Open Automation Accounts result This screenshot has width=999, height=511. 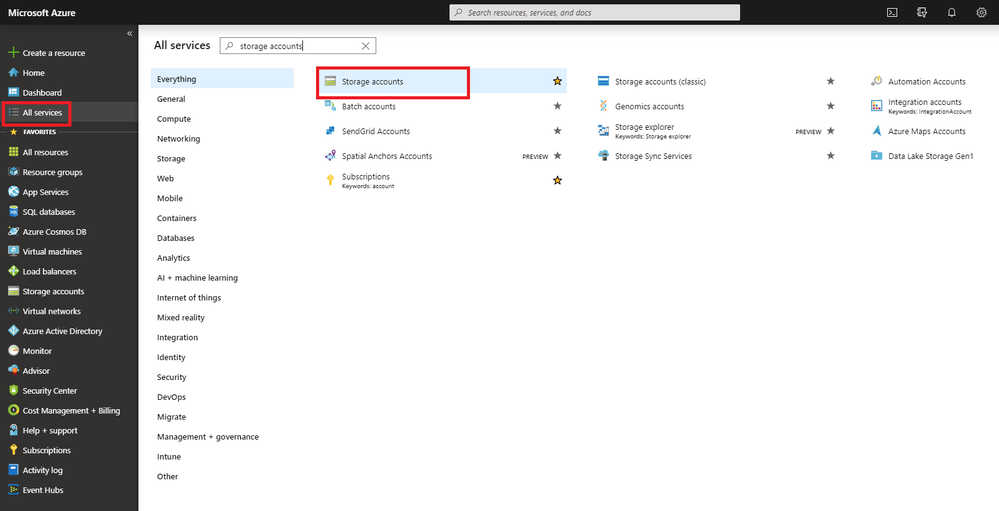[x=927, y=82]
